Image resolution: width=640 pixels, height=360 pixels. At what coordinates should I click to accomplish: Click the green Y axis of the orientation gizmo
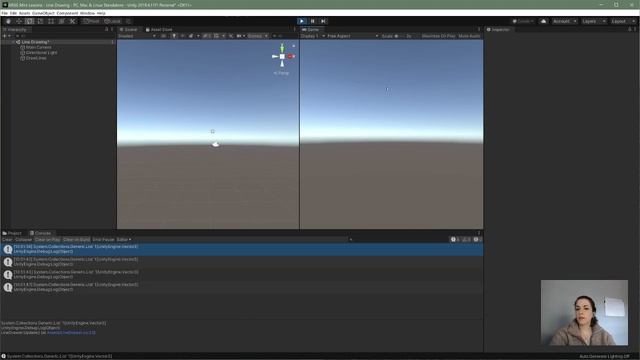coord(282,49)
